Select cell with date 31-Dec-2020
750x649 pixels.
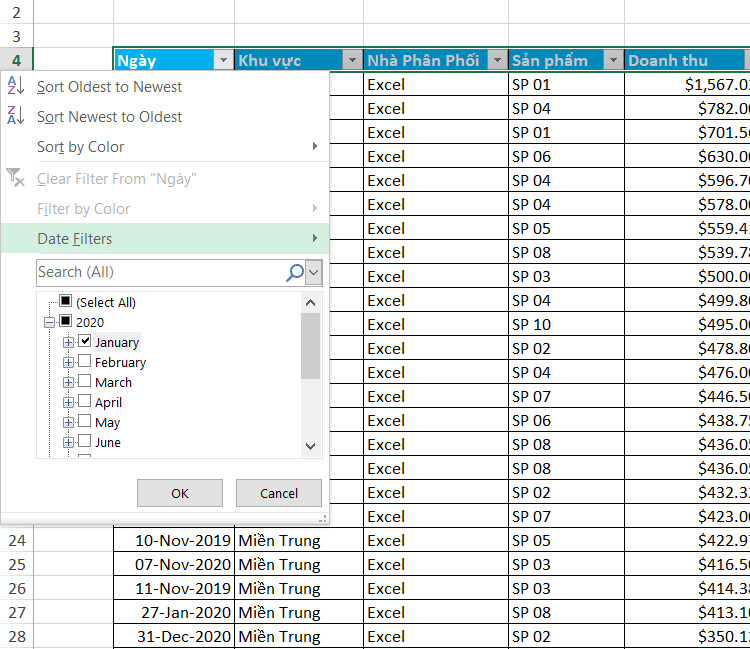[174, 637]
